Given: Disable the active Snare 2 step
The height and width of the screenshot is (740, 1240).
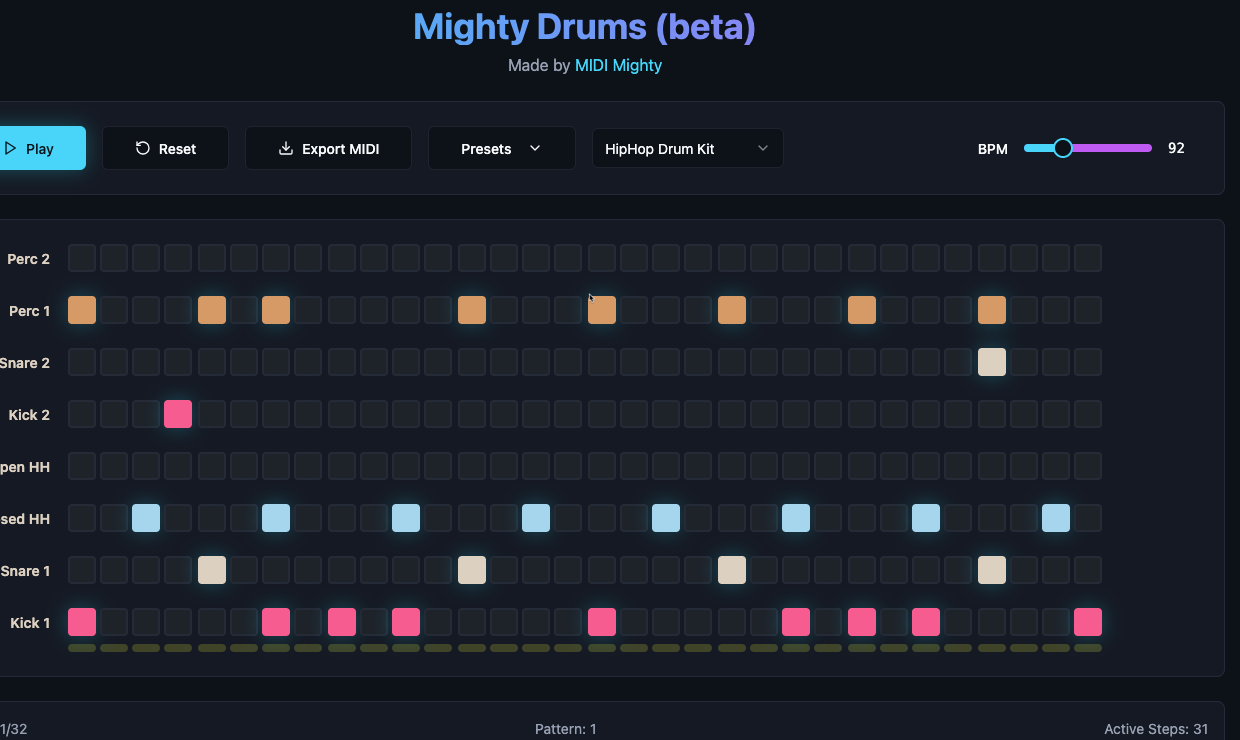Looking at the screenshot, I should point(991,362).
